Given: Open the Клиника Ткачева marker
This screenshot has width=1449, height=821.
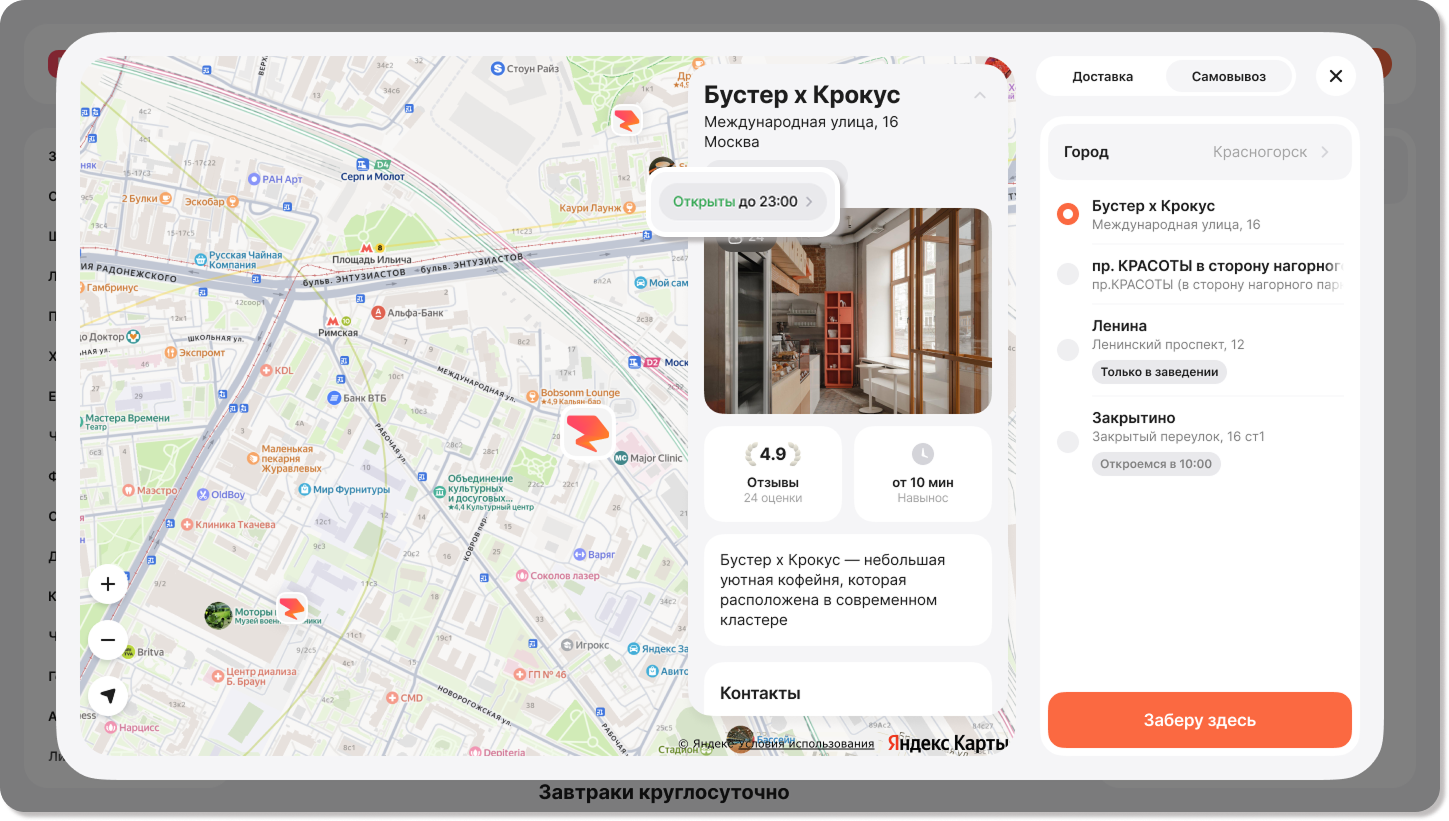Looking at the screenshot, I should click(188, 525).
